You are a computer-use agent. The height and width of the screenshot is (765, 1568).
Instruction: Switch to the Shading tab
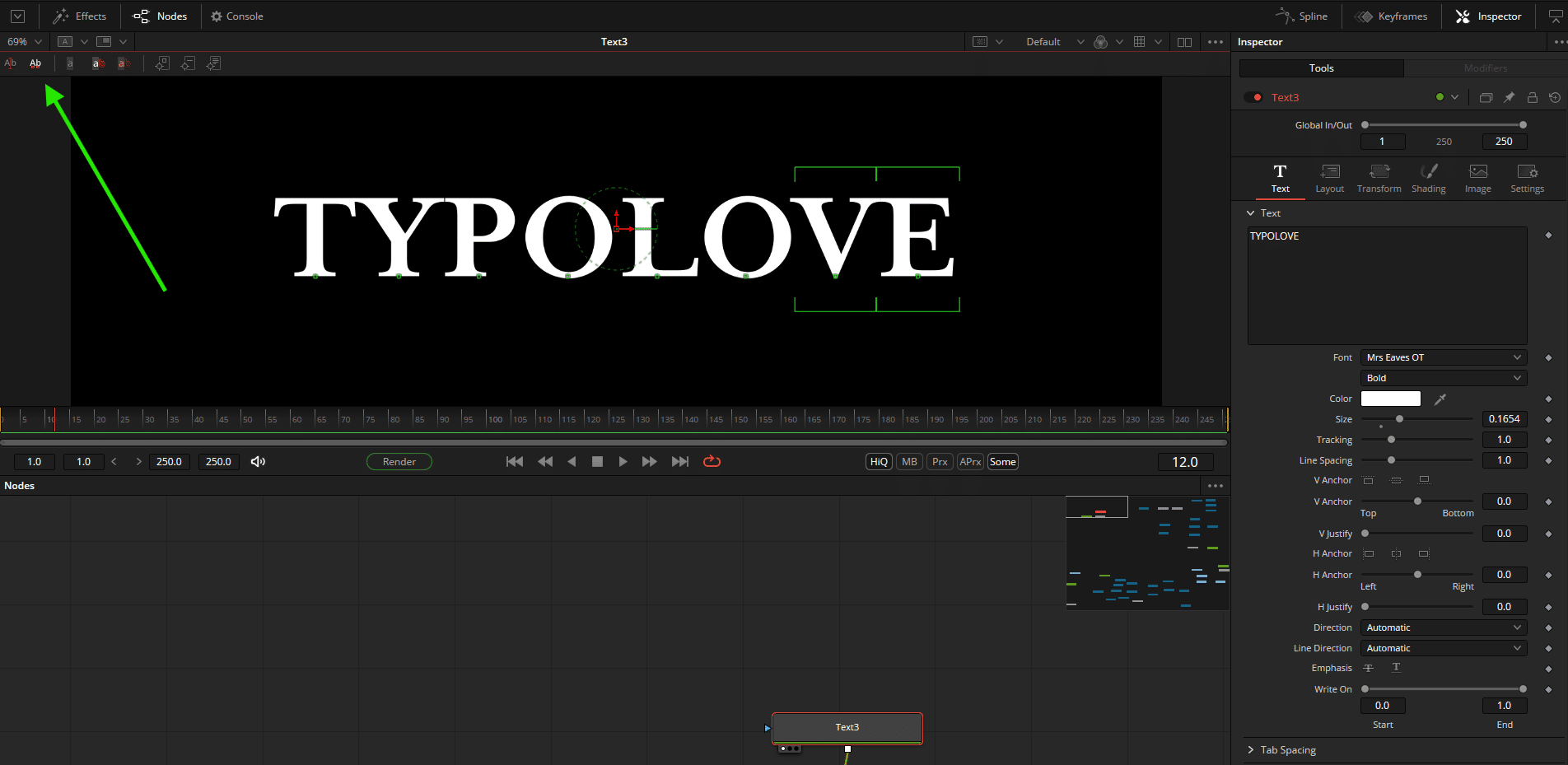(1428, 178)
